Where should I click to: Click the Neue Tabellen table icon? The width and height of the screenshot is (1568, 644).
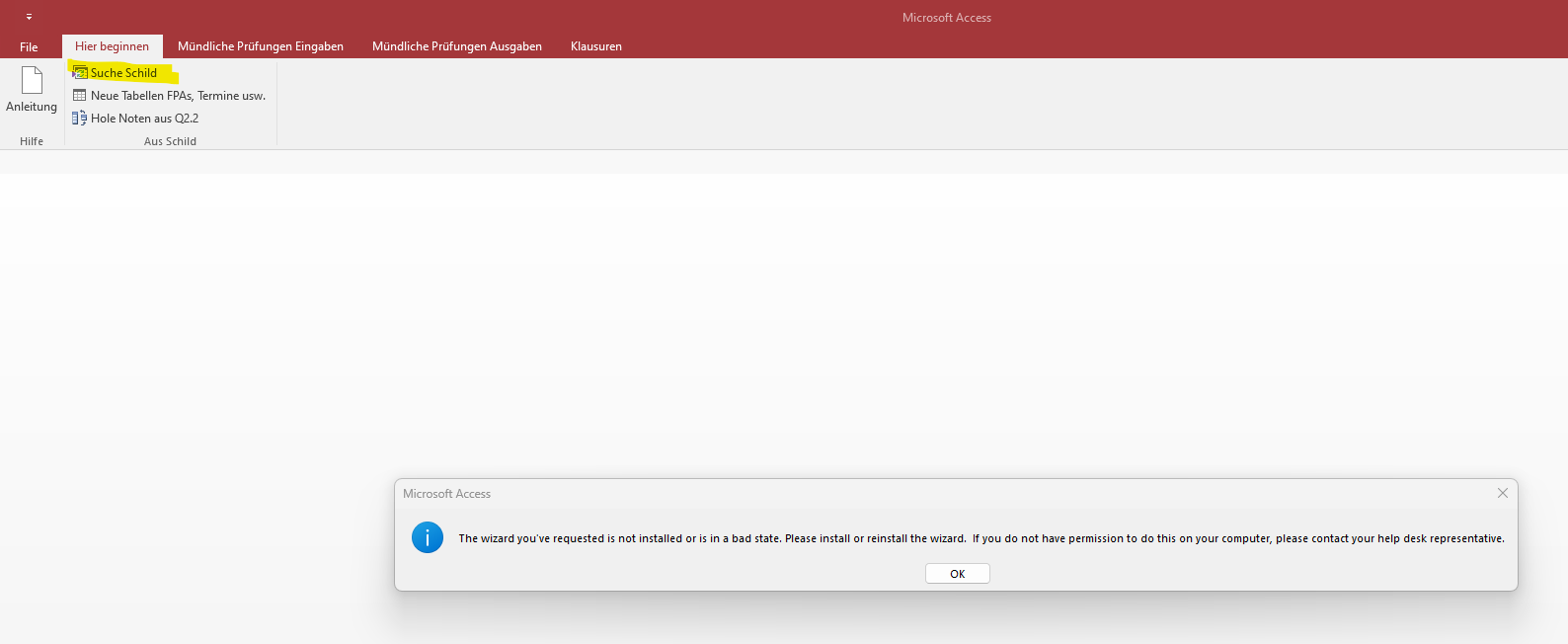pyautogui.click(x=80, y=96)
